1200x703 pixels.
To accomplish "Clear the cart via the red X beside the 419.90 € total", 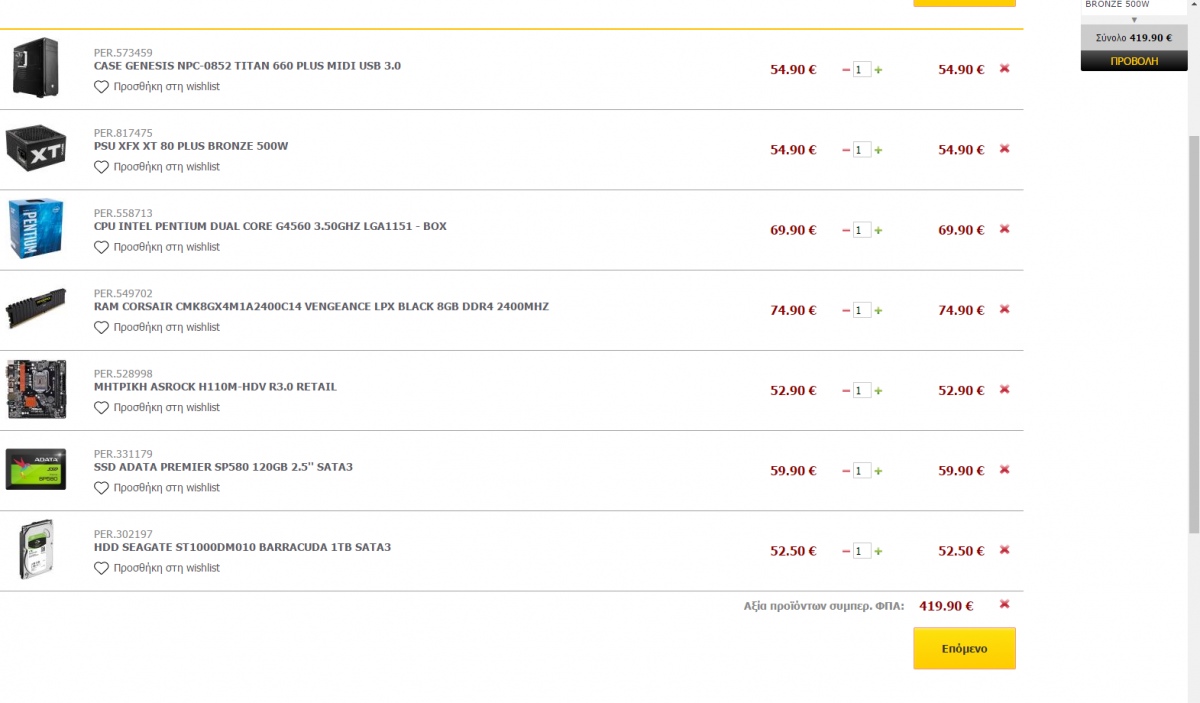I will point(1004,604).
